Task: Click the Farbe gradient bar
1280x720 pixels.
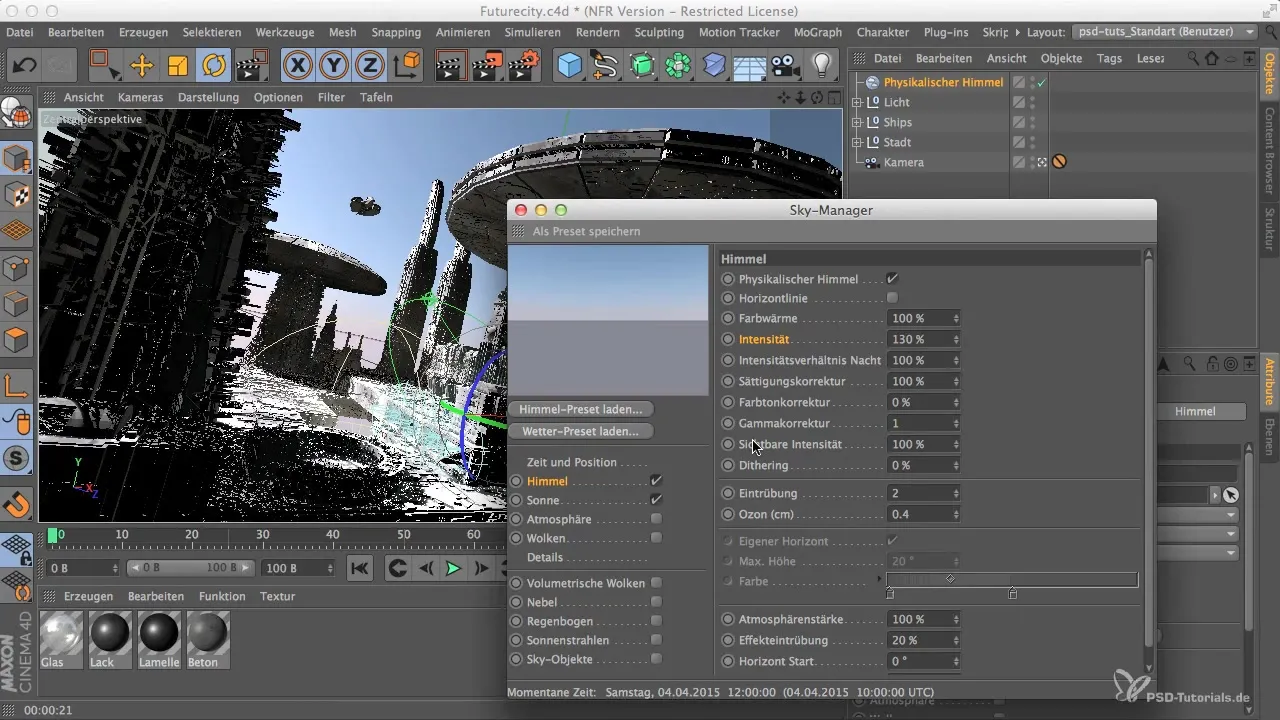Action: [x=1012, y=580]
